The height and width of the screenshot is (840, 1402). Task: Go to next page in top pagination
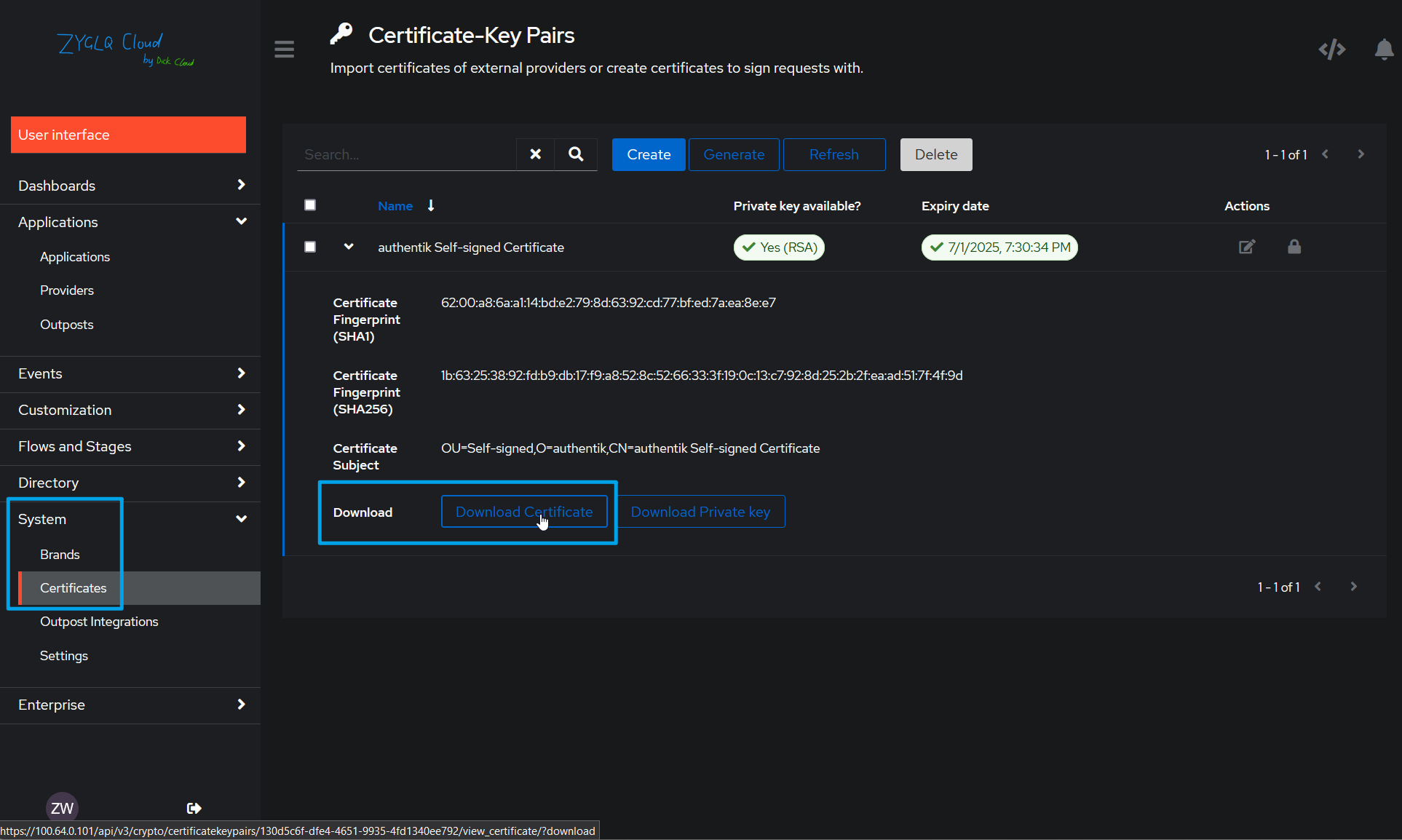pyautogui.click(x=1361, y=154)
